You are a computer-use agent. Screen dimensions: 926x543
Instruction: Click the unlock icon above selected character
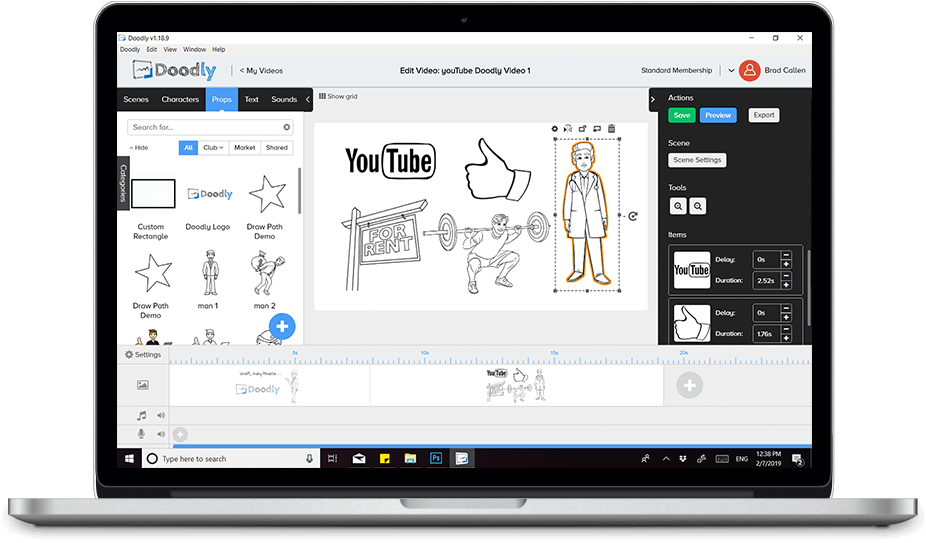(582, 128)
